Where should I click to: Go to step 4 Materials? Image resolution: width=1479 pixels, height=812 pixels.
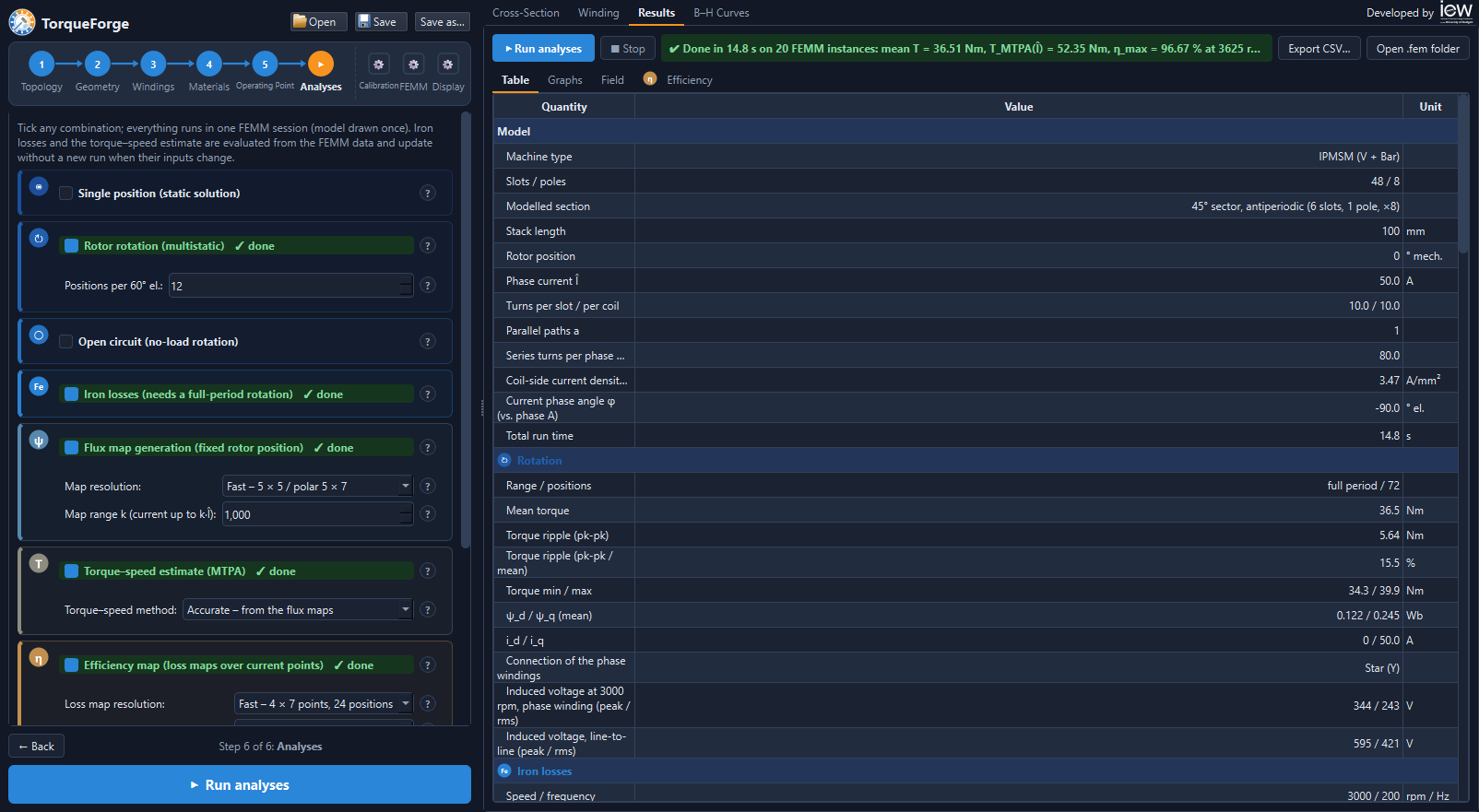coord(209,65)
